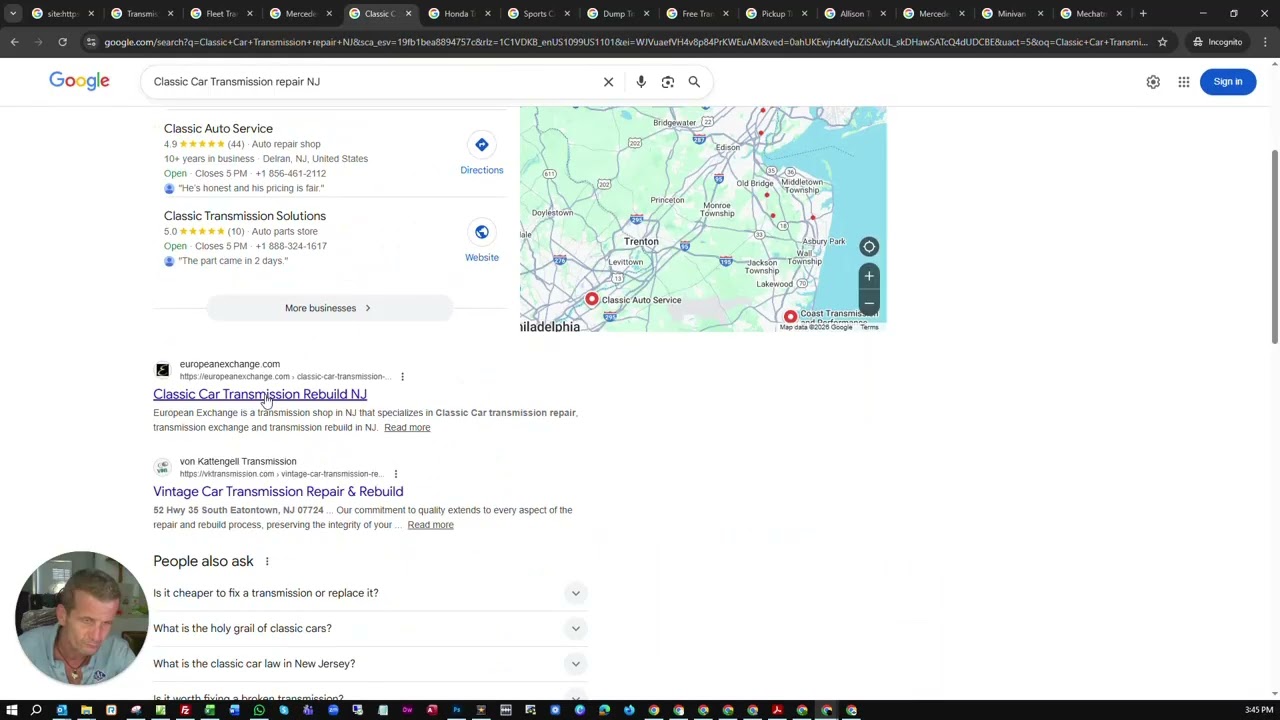Read more on European Exchange snippet

pos(407,428)
